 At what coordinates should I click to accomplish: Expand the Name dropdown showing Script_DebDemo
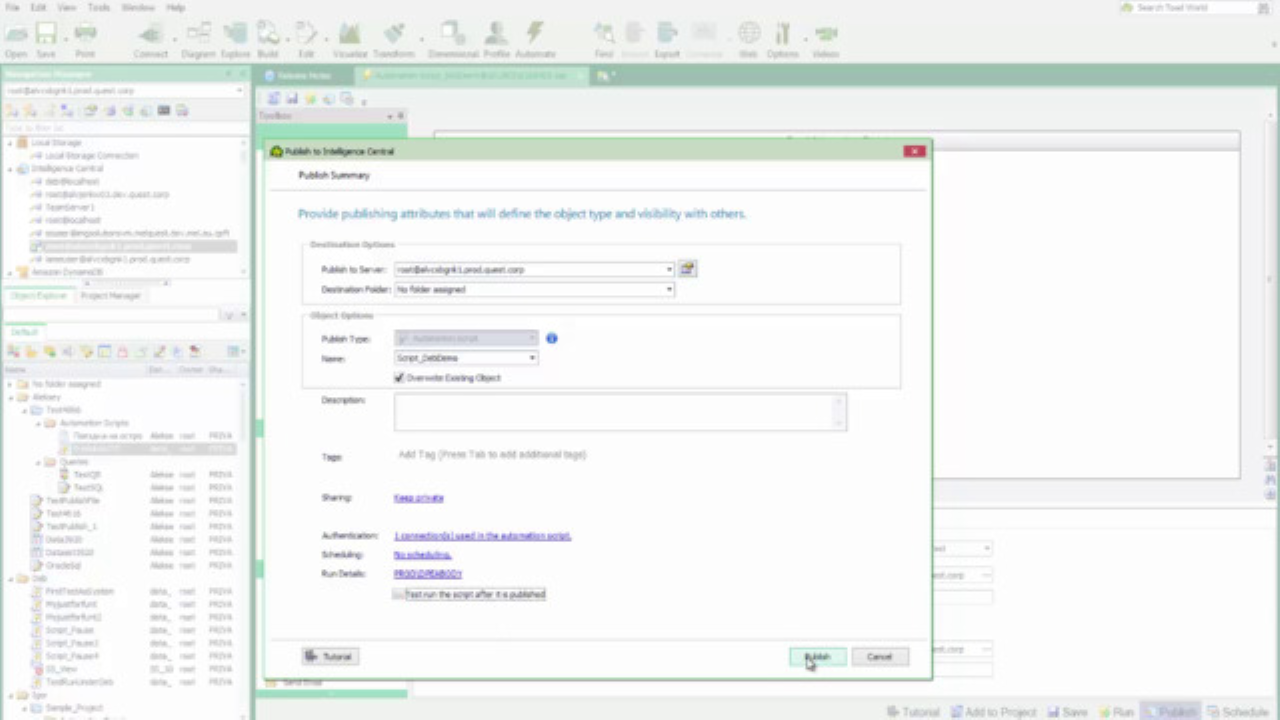click(x=532, y=357)
